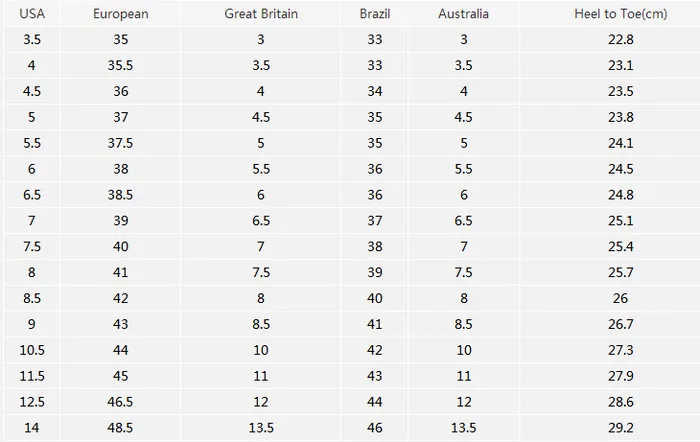Select Brazil size 46 cell
Image resolution: width=700 pixels, height=442 pixels.
coord(375,428)
